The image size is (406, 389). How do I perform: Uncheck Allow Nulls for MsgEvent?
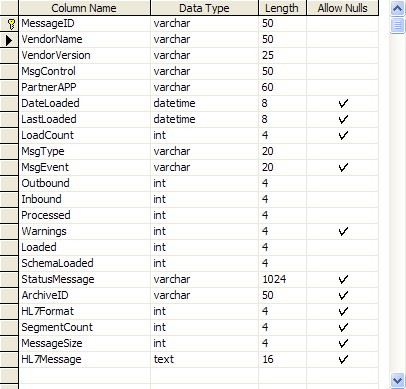[x=343, y=167]
